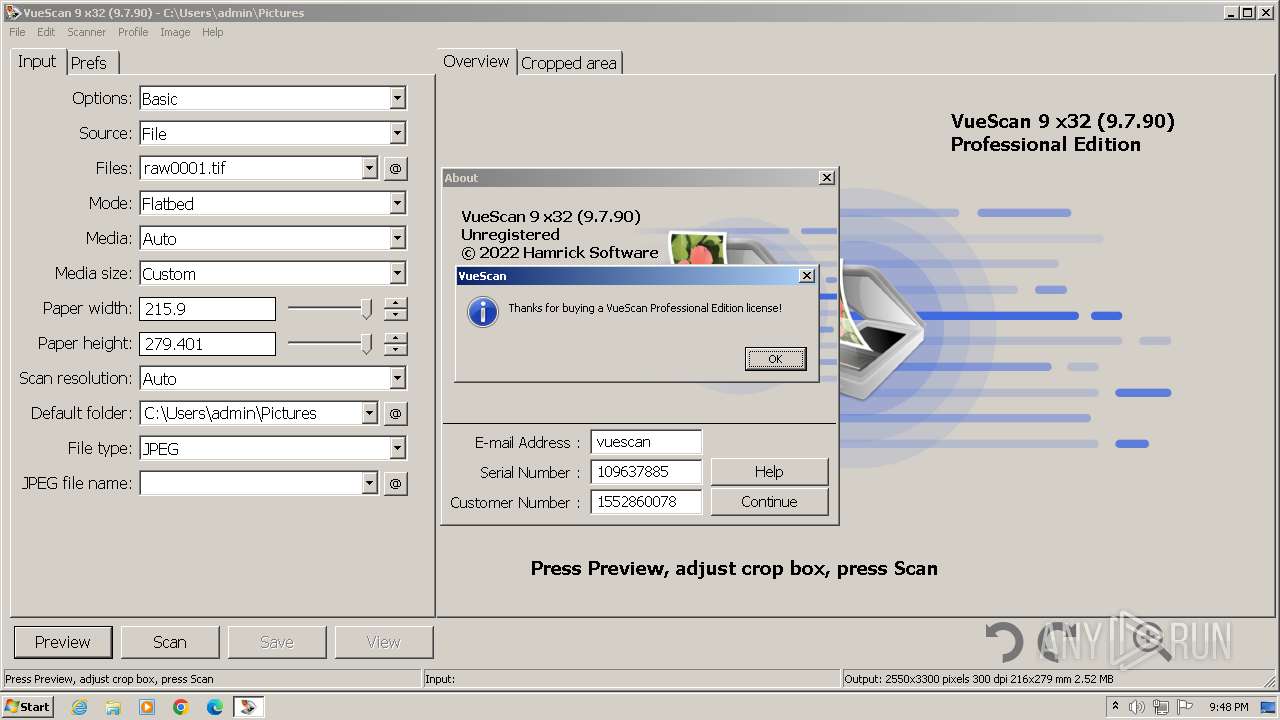Open the Default folder dropdown

(x=369, y=414)
